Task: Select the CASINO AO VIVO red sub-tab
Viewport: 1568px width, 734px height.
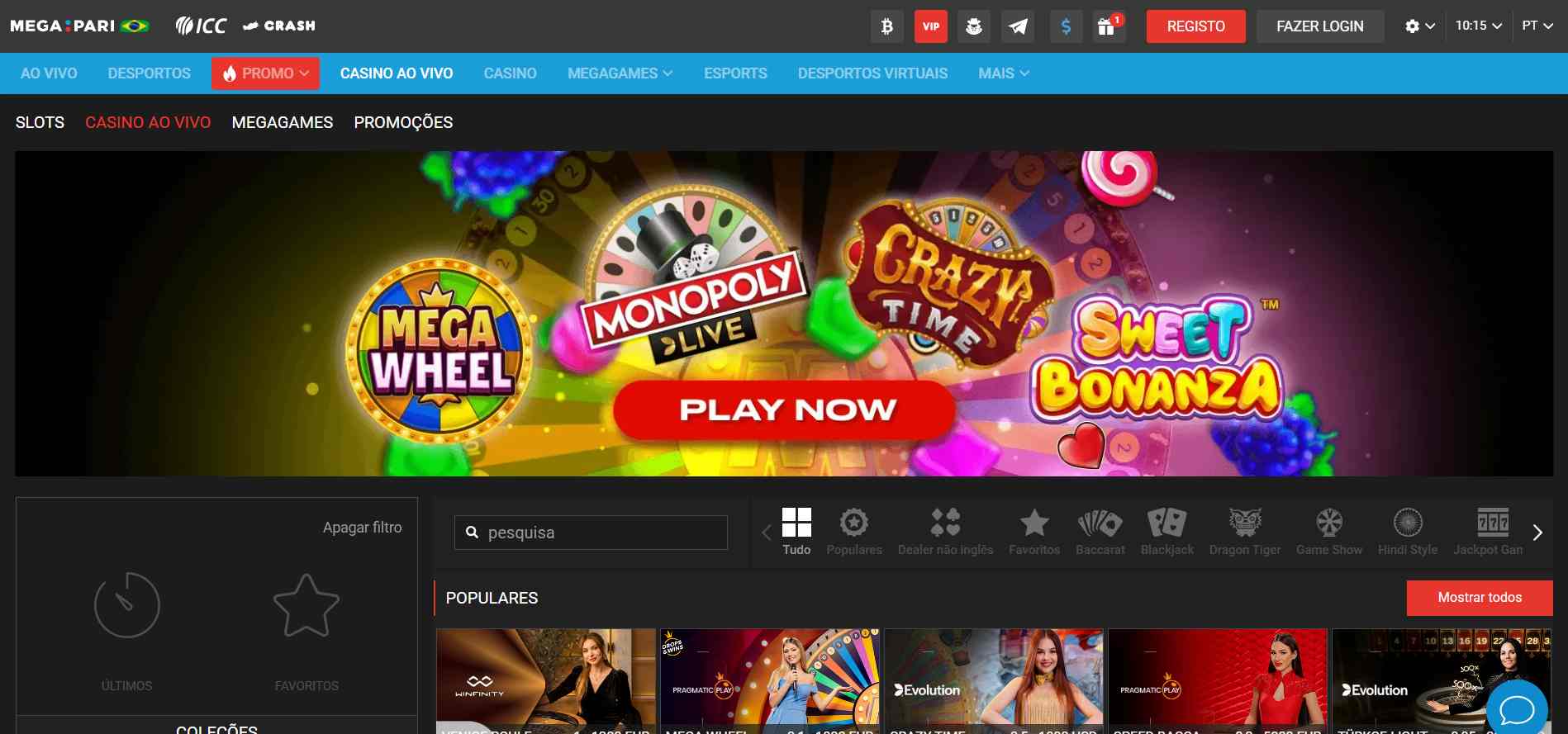Action: coord(148,122)
